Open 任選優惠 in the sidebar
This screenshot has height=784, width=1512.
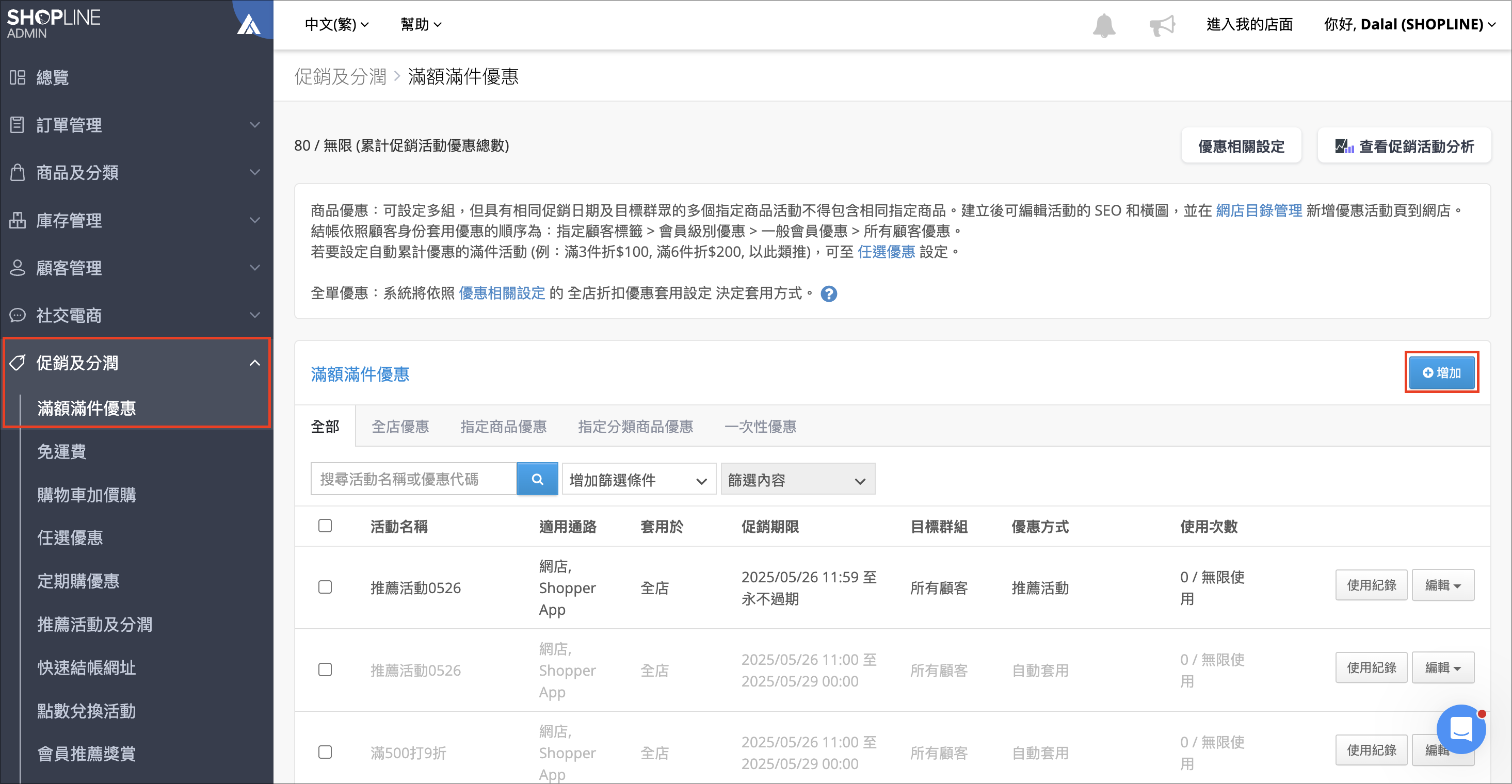pyautogui.click(x=70, y=537)
